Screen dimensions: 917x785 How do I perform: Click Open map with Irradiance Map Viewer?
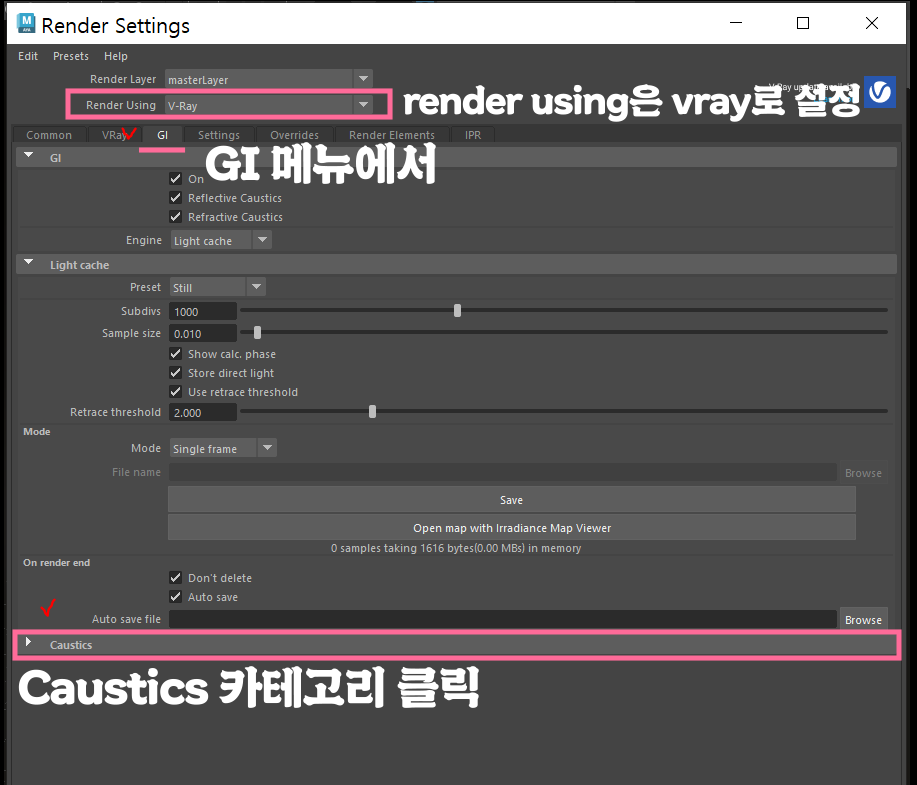(512, 528)
